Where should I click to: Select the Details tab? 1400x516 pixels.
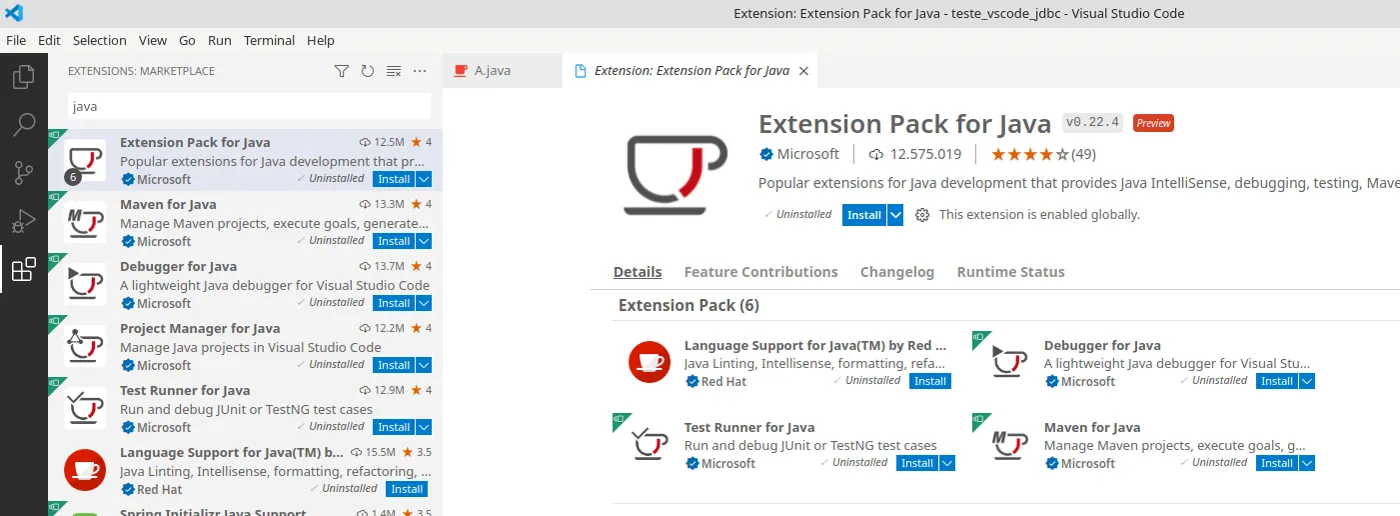click(x=638, y=272)
